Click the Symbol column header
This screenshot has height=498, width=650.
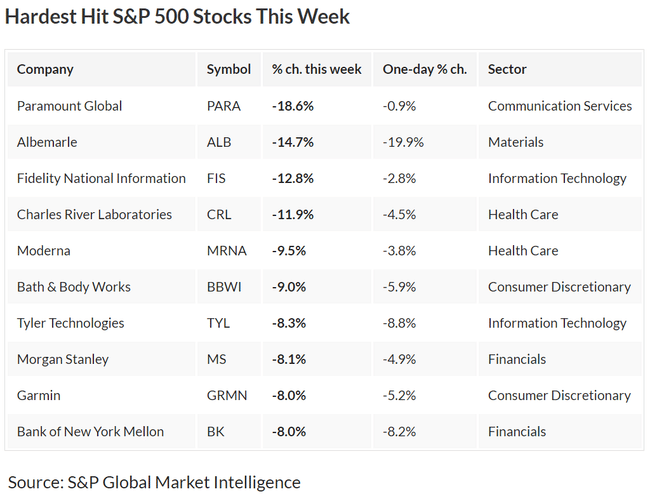point(229,69)
